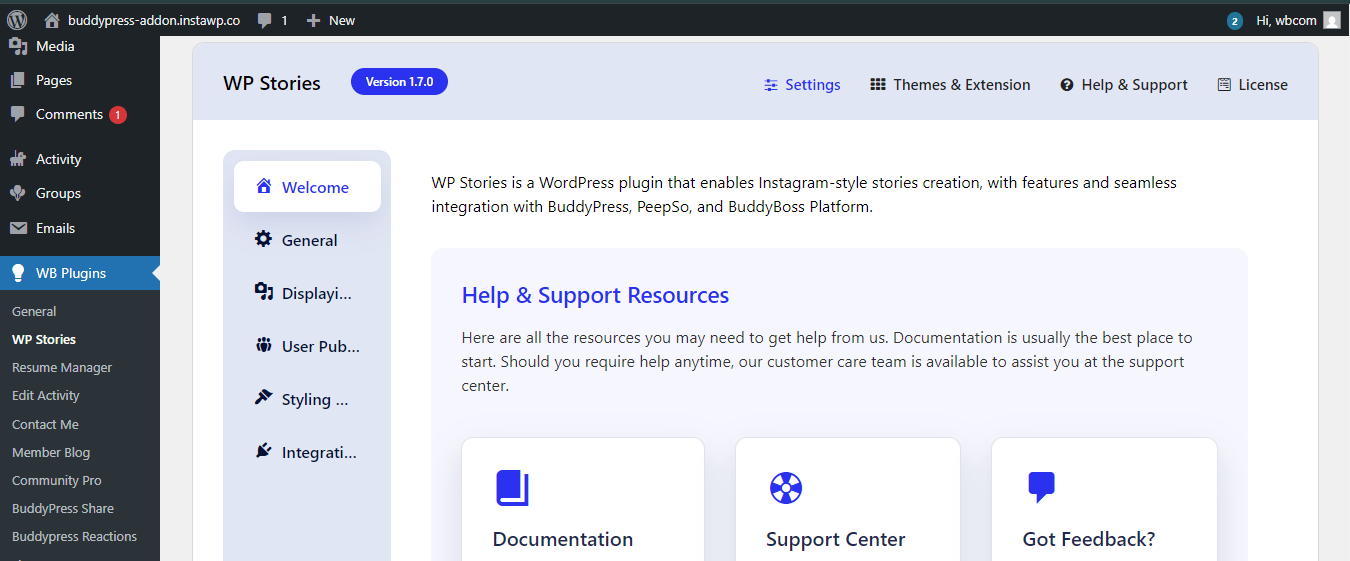
Task: Open the updates badge showing 2
Action: [x=1235, y=20]
